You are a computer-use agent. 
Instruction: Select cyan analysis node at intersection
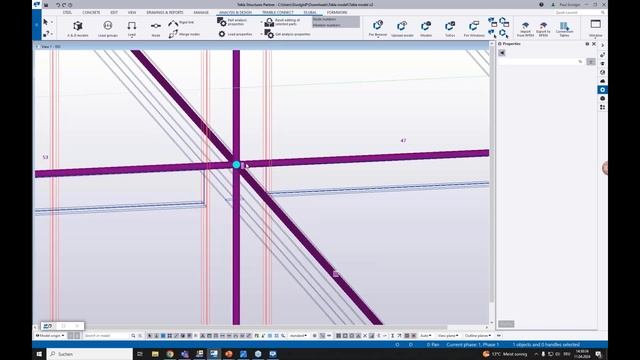(236, 164)
